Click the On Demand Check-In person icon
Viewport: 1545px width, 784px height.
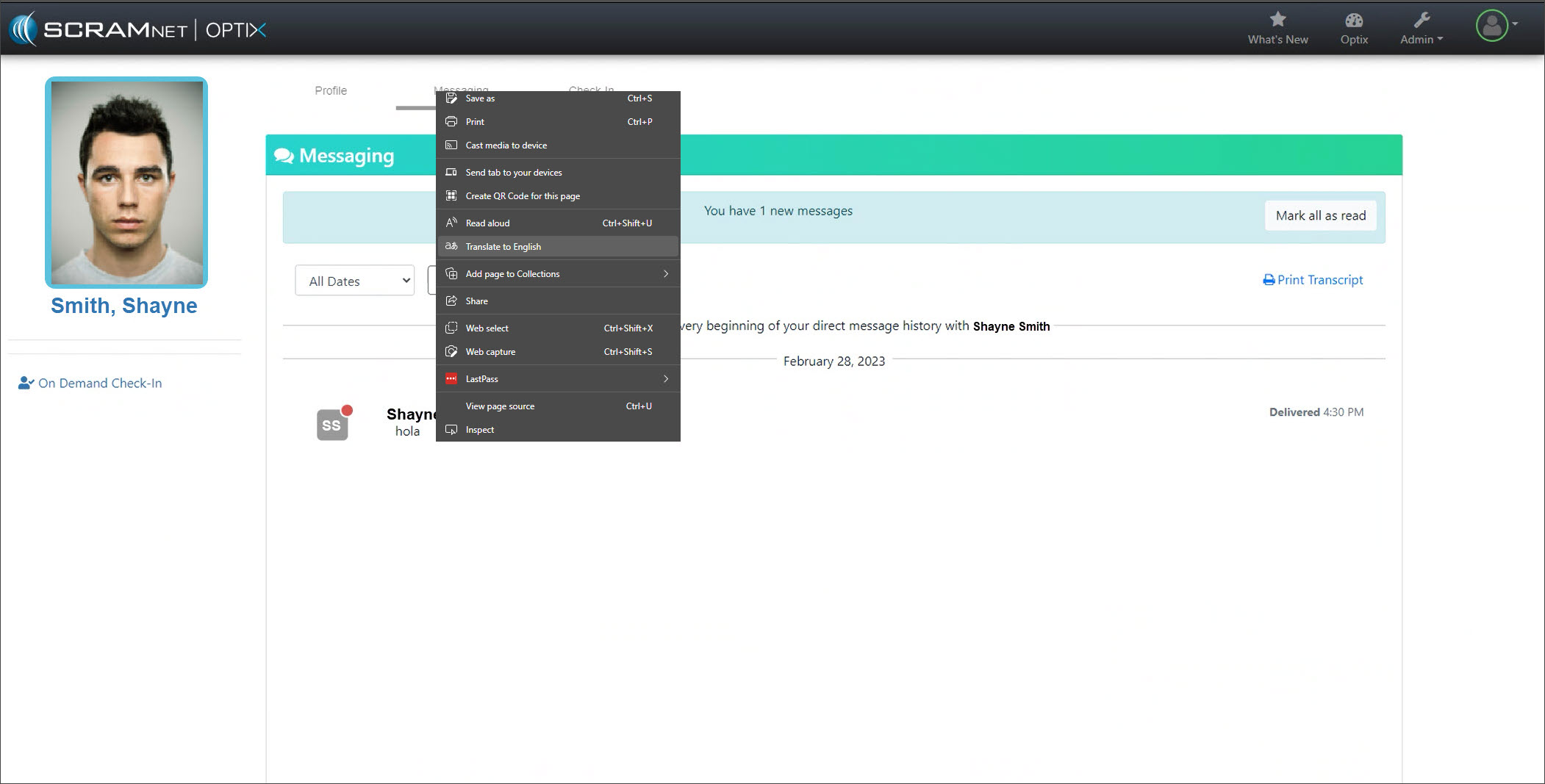(x=26, y=383)
